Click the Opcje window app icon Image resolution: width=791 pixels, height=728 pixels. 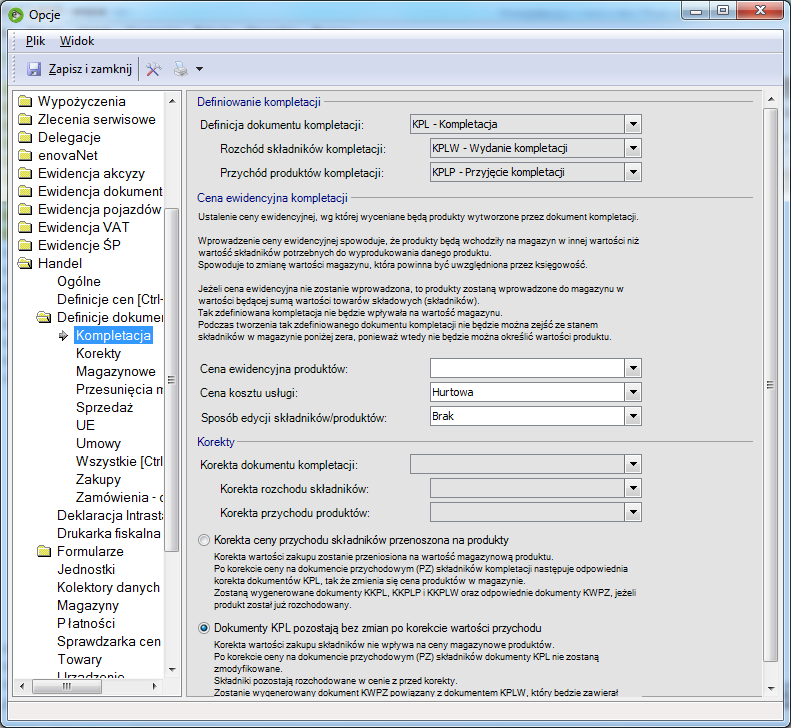tap(16, 15)
